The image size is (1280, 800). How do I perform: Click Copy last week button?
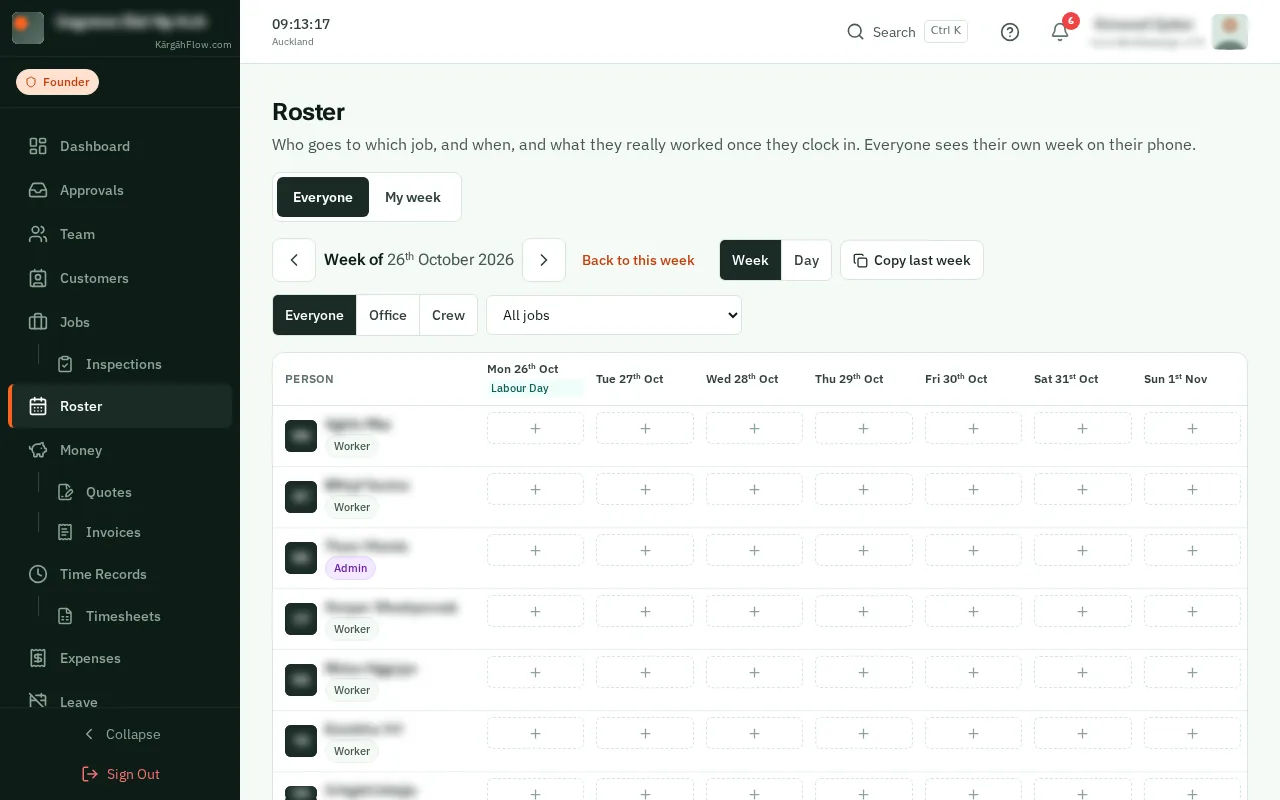coord(912,260)
